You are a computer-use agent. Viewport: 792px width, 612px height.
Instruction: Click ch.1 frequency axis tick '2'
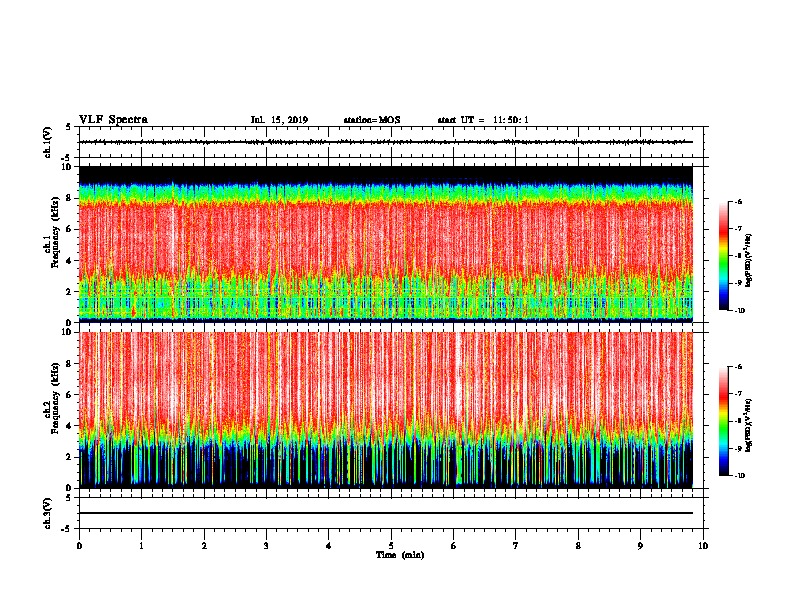tap(69, 292)
